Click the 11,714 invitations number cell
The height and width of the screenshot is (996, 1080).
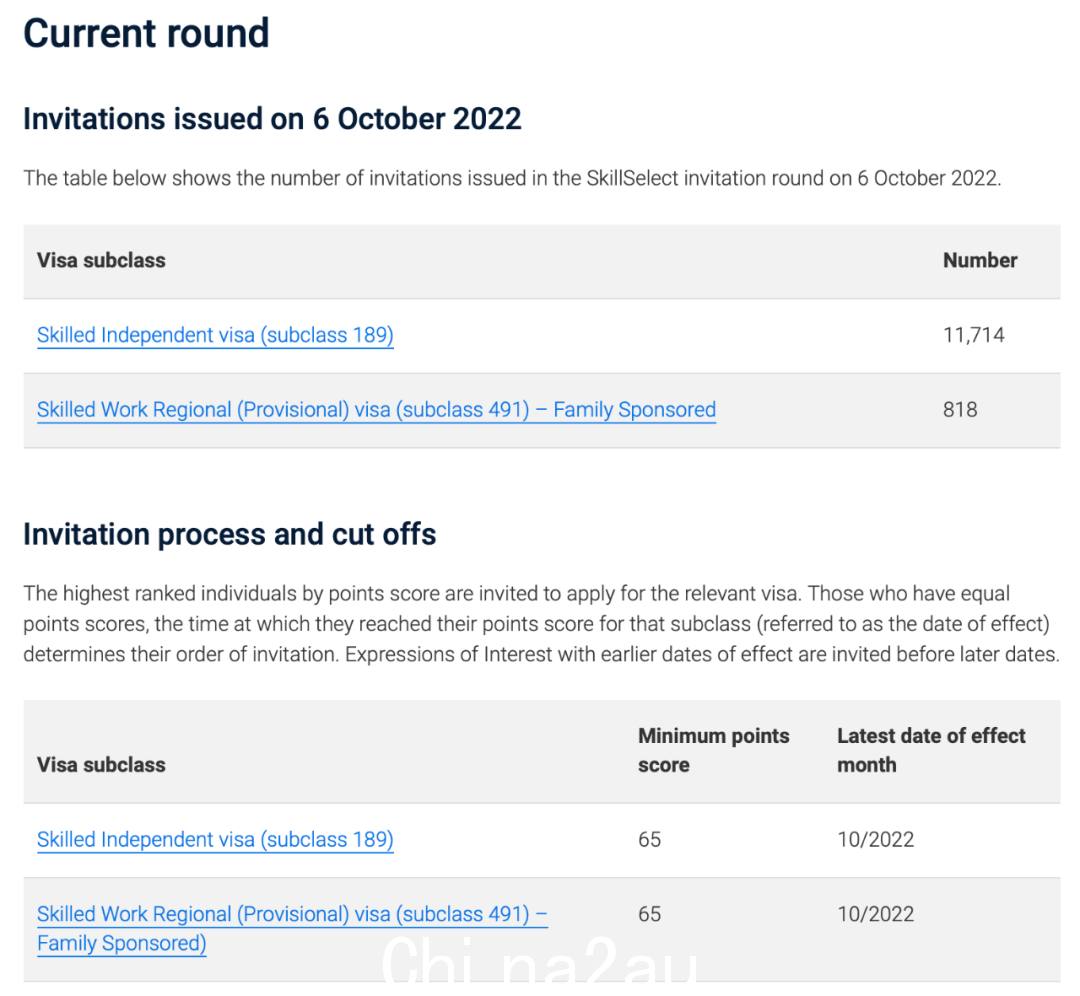point(973,335)
